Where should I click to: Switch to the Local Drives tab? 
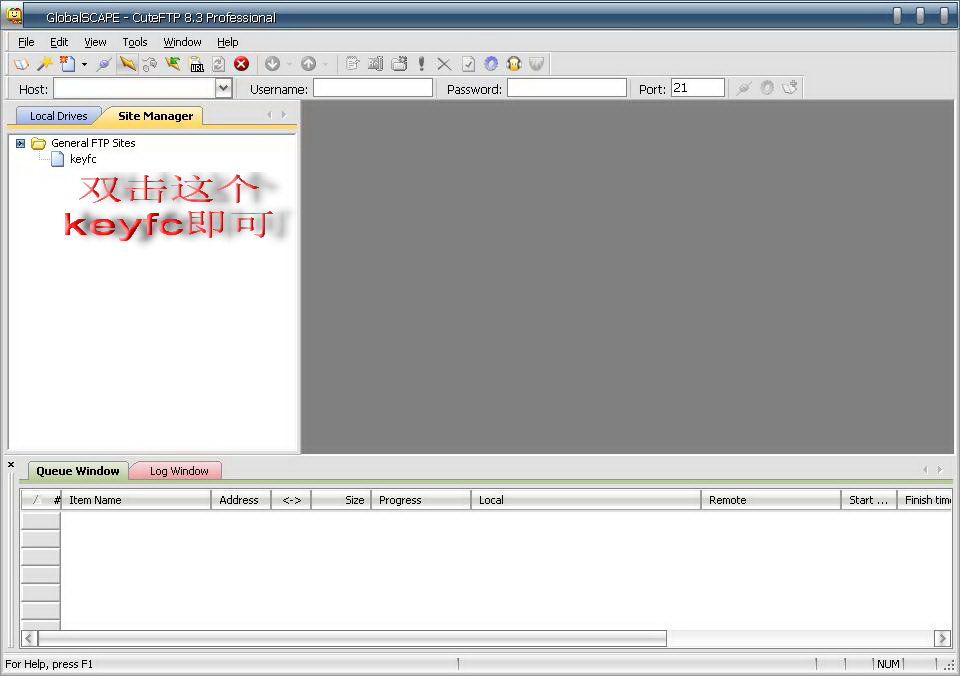coord(58,116)
